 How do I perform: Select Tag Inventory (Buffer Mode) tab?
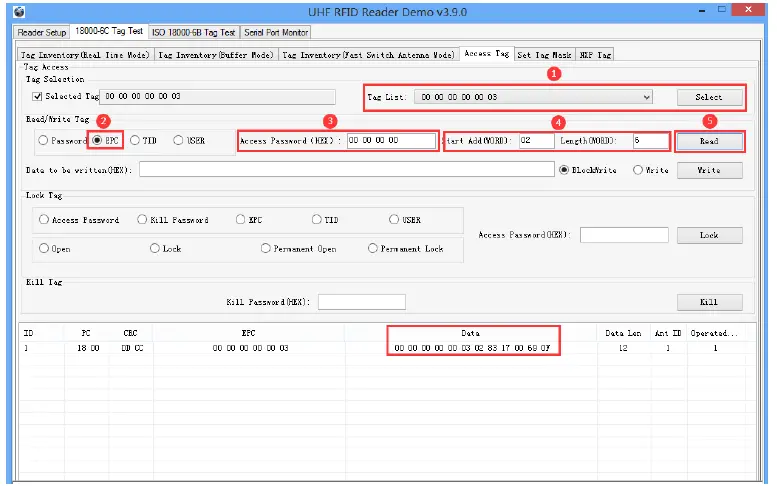[x=216, y=55]
